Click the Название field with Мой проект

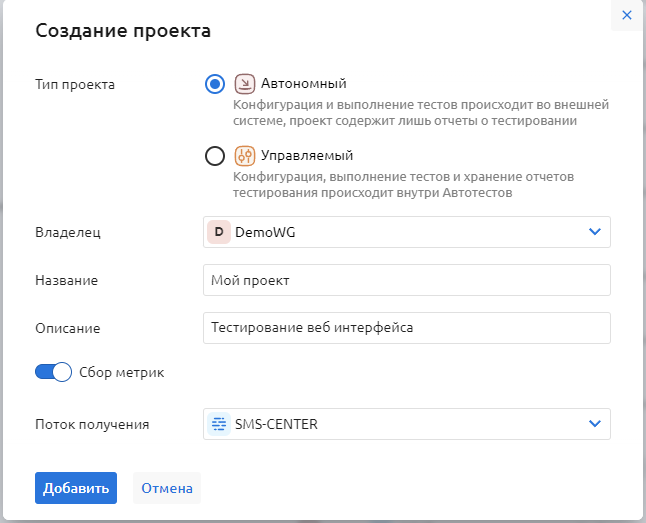tap(406, 280)
